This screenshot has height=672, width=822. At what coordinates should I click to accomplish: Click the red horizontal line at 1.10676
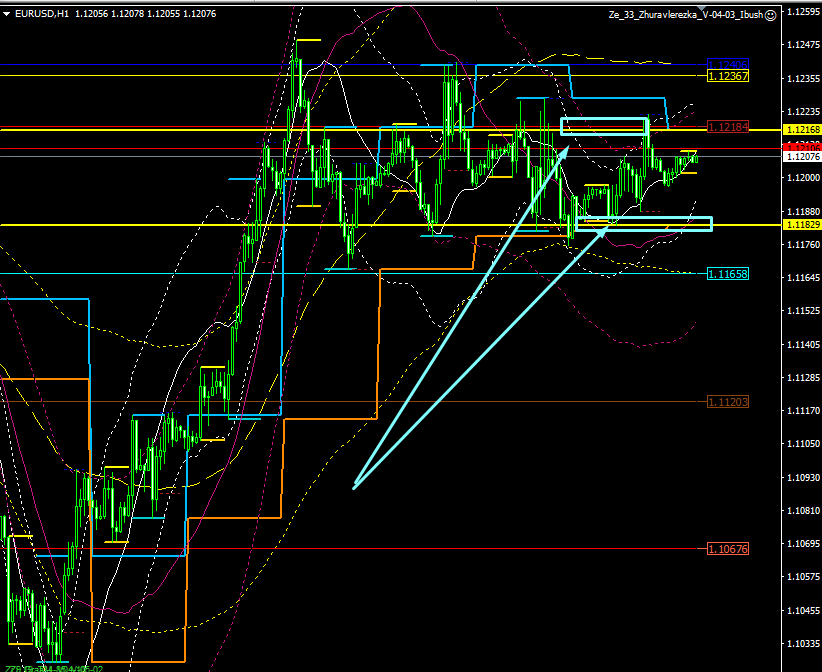tap(400, 548)
